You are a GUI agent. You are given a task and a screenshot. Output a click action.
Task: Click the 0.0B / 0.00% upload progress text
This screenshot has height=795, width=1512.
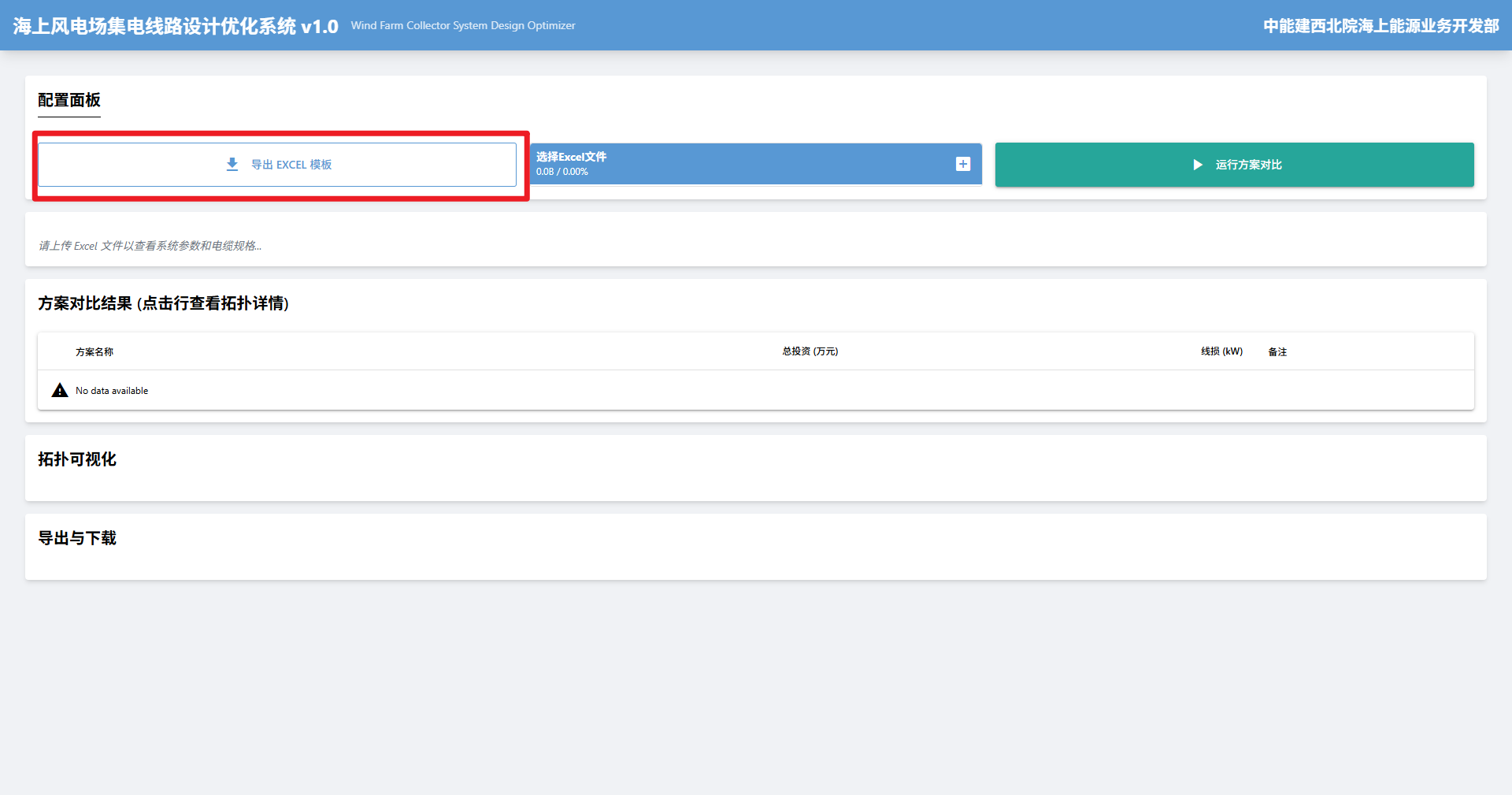561,172
